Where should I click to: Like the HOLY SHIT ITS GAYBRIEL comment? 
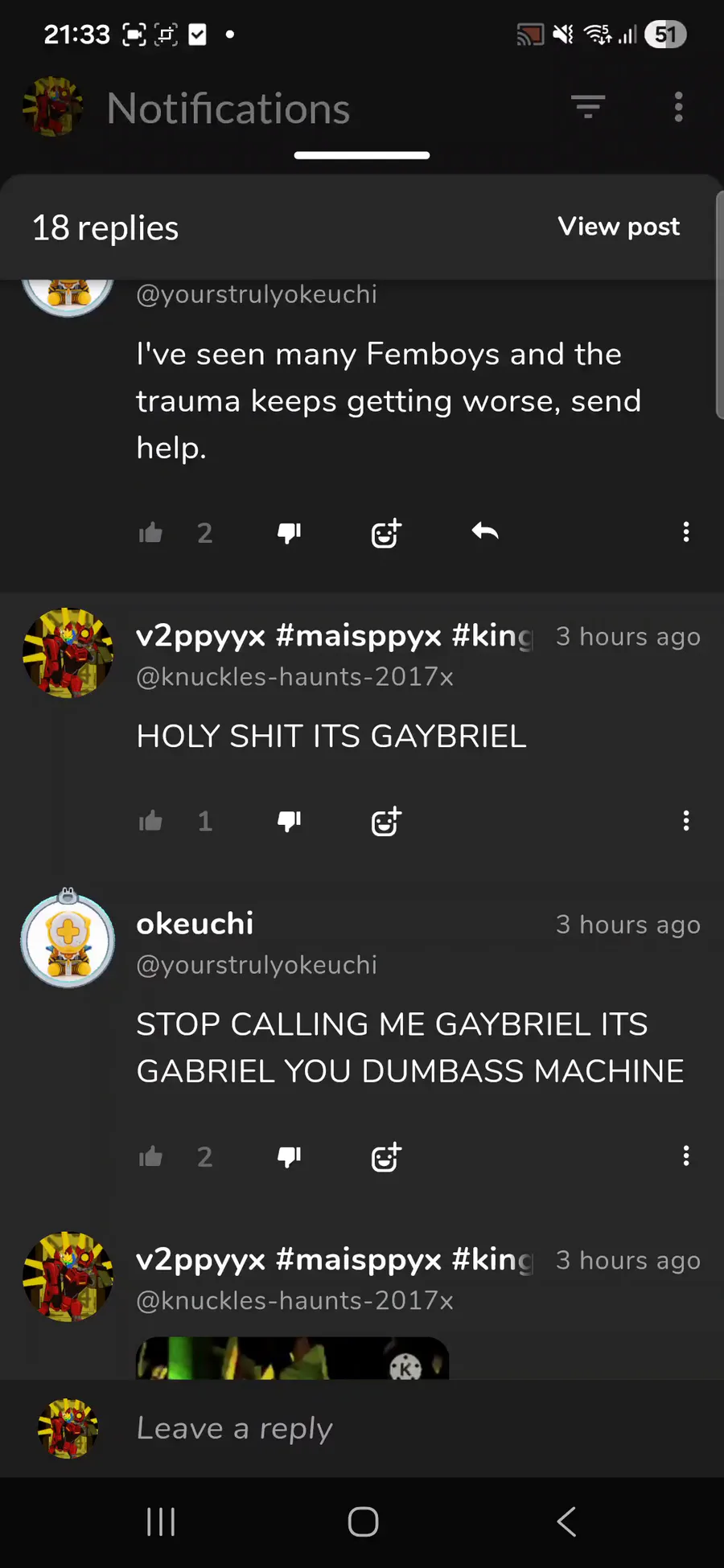150,821
